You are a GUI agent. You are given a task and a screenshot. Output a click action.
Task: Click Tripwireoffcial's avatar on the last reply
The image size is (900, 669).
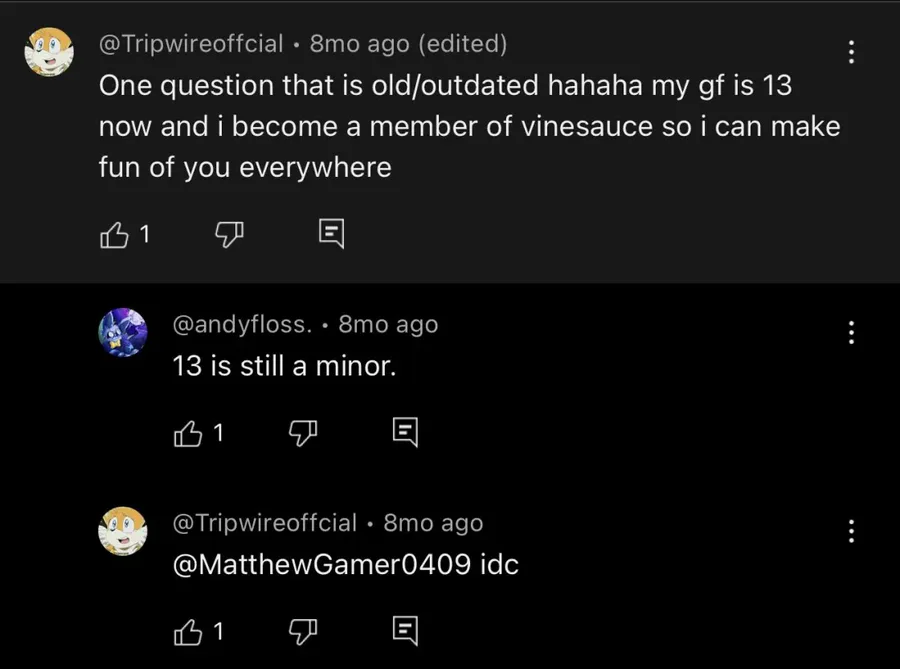tap(123, 531)
